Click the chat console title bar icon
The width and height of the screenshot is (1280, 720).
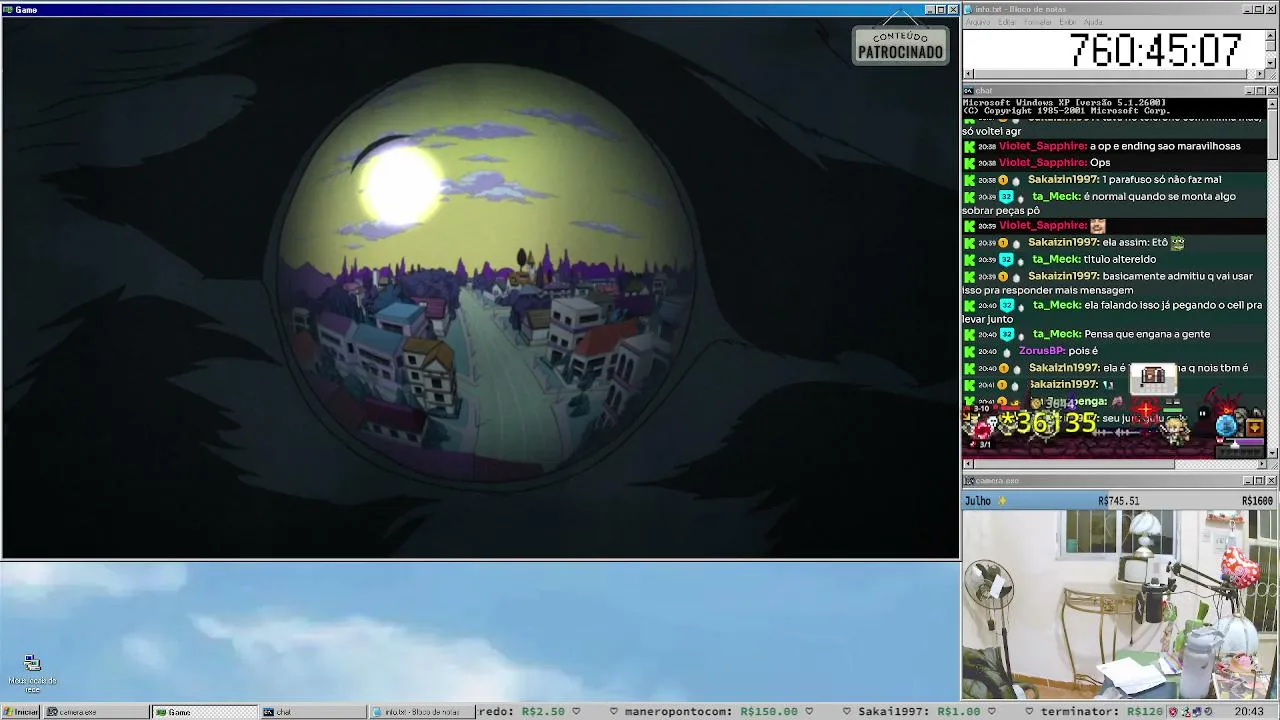click(968, 91)
